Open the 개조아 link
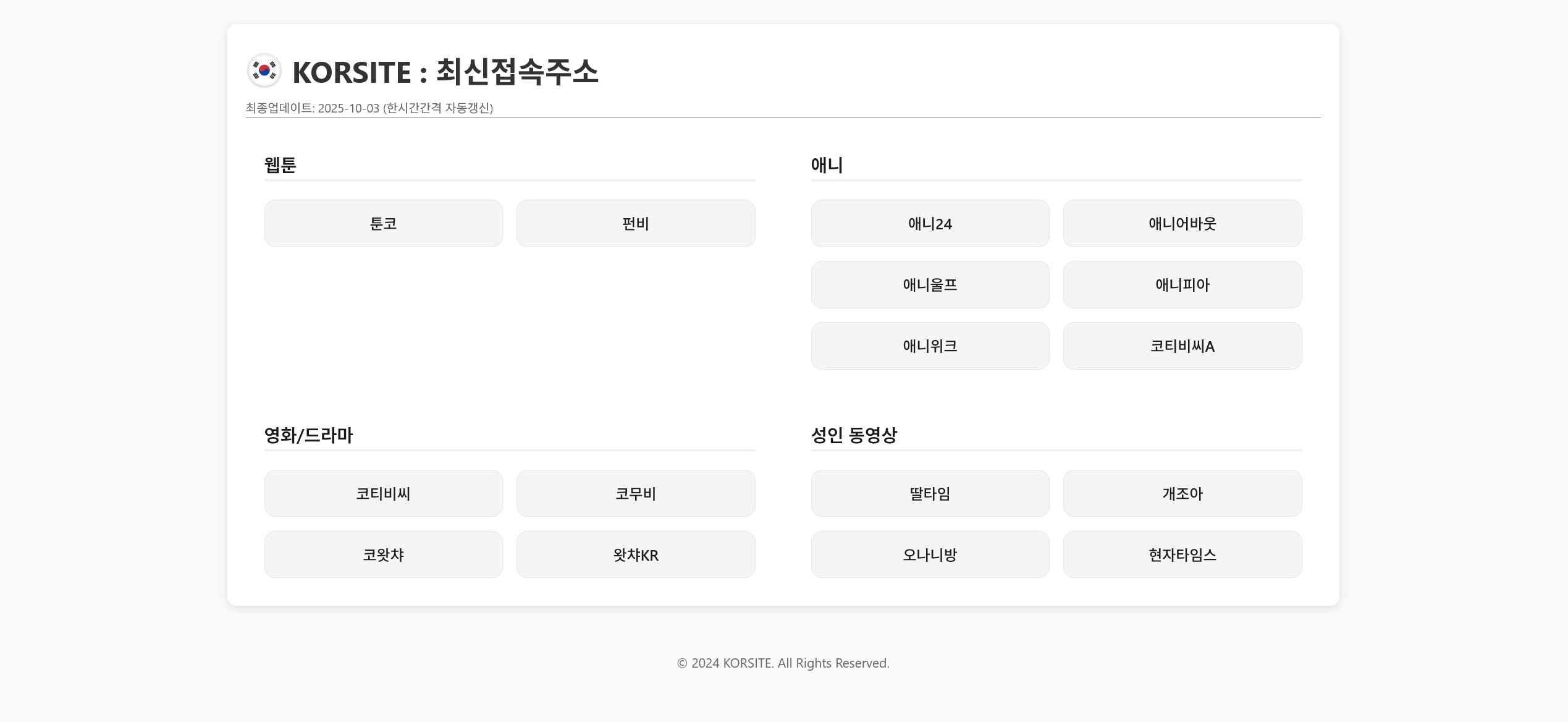 tap(1182, 493)
